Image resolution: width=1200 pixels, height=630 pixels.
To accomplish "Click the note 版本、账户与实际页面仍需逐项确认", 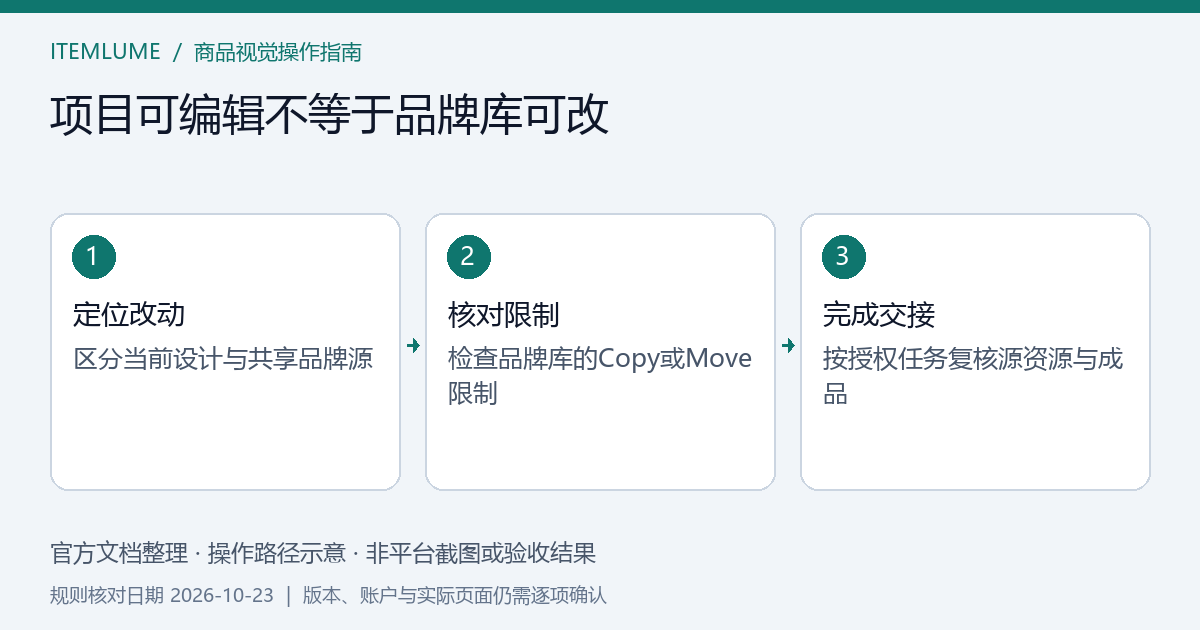I will tap(454, 595).
